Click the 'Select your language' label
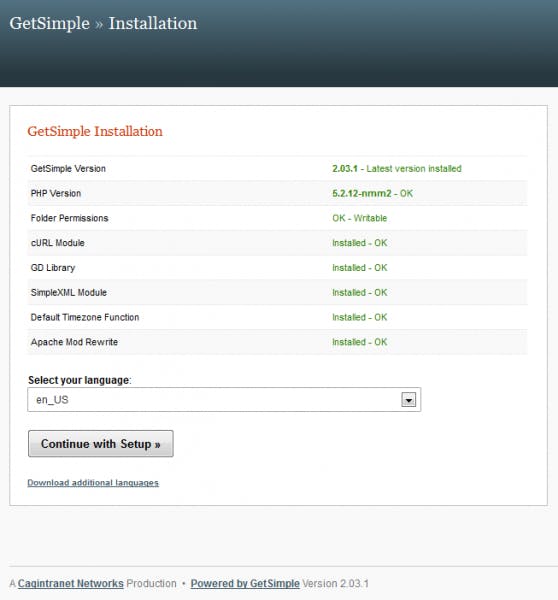Screen dimensions: 558x600 click(80, 380)
